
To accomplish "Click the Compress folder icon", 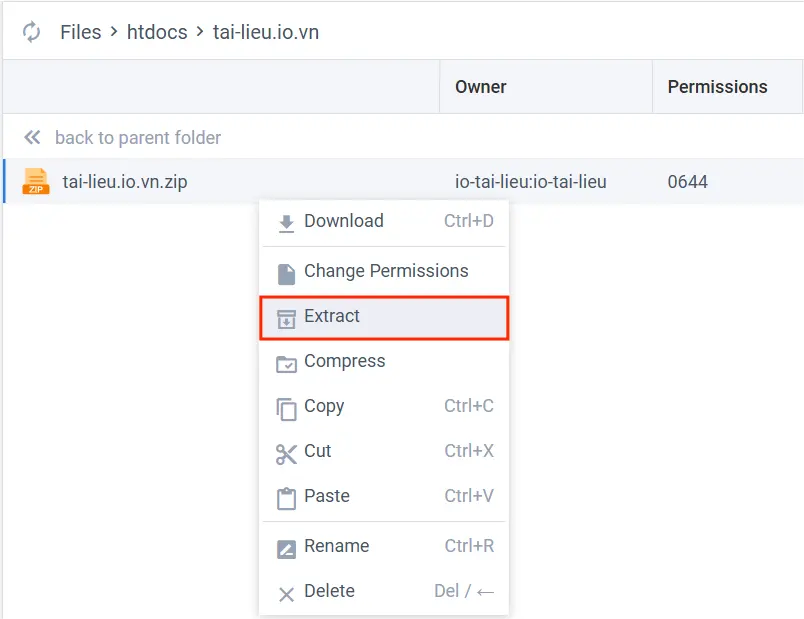I will tap(285, 361).
